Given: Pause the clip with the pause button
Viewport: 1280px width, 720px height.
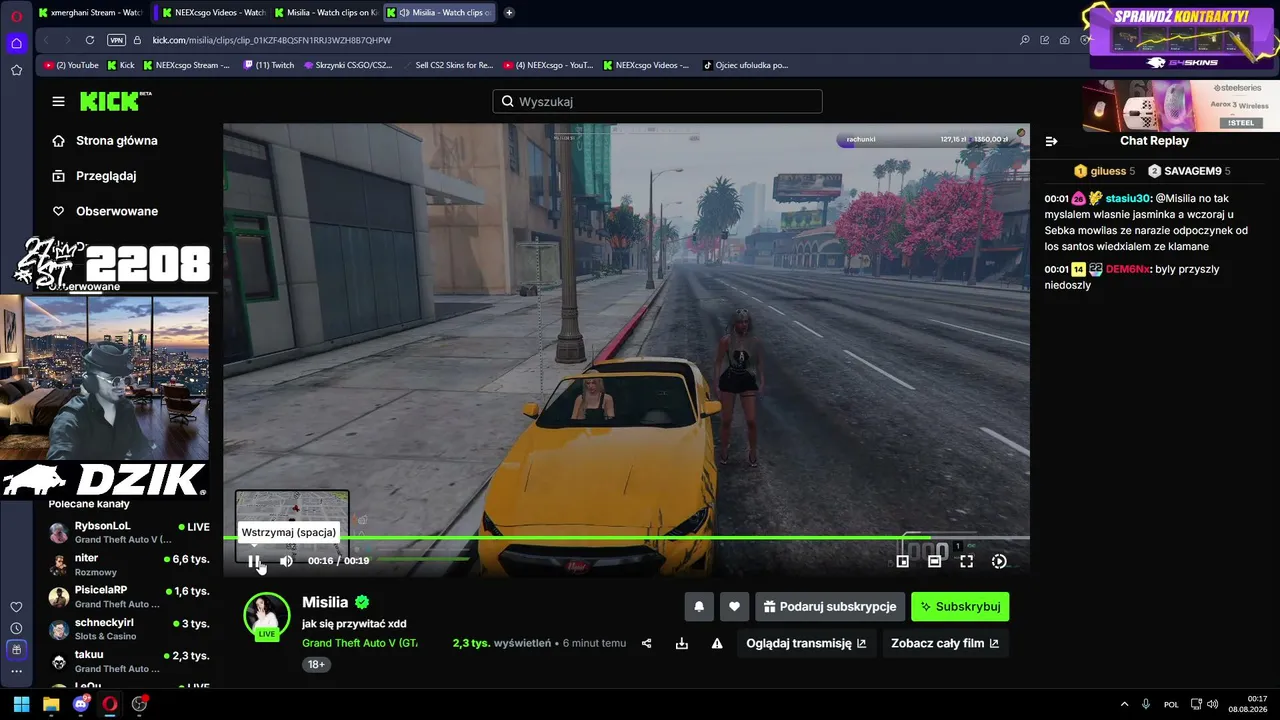Looking at the screenshot, I should coord(254,561).
